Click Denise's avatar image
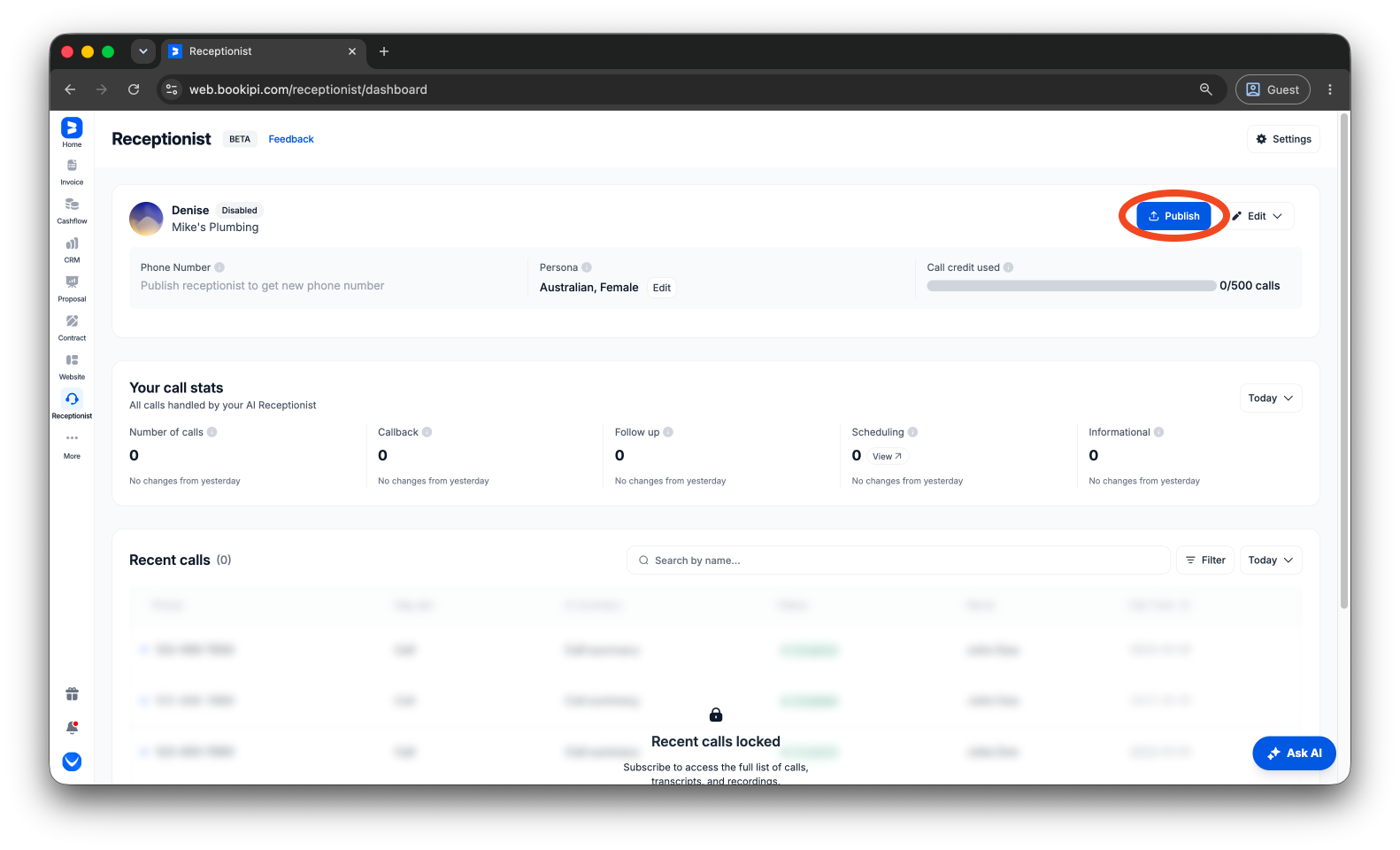This screenshot has height=850, width=1400. 146,219
